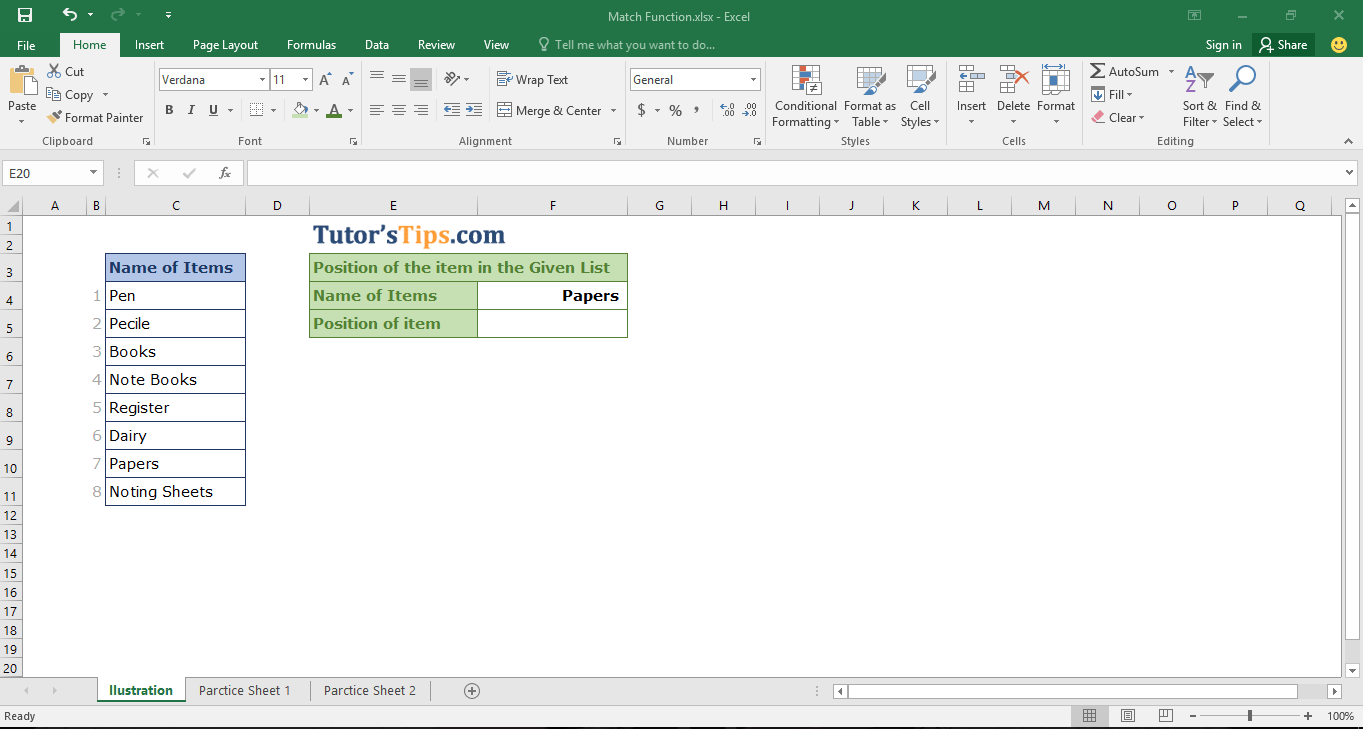The image size is (1363, 729).
Task: Click the zoom slider handle
Action: pyautogui.click(x=1250, y=716)
